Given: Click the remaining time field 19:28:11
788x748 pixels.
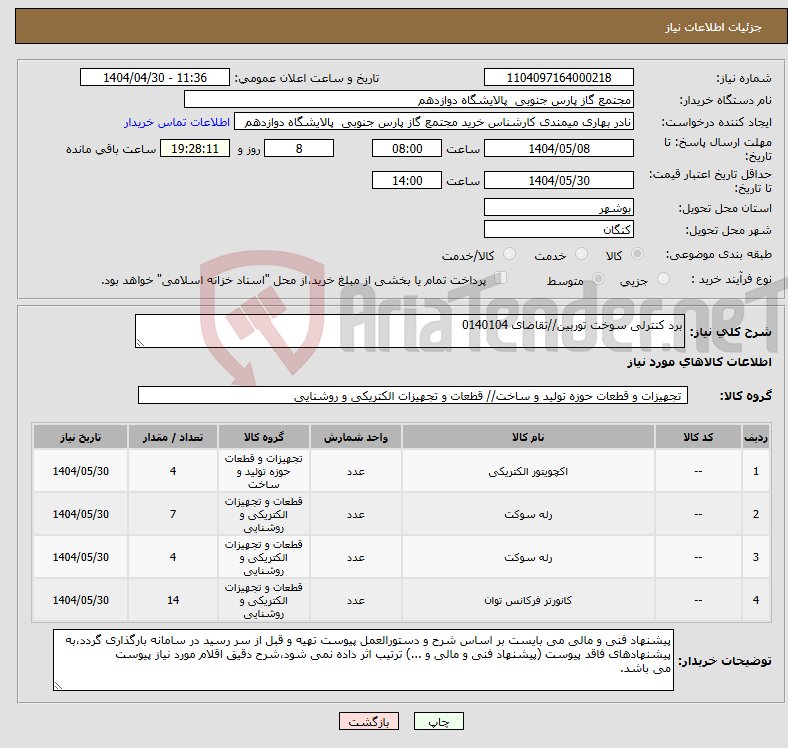Looking at the screenshot, I should (x=195, y=148).
